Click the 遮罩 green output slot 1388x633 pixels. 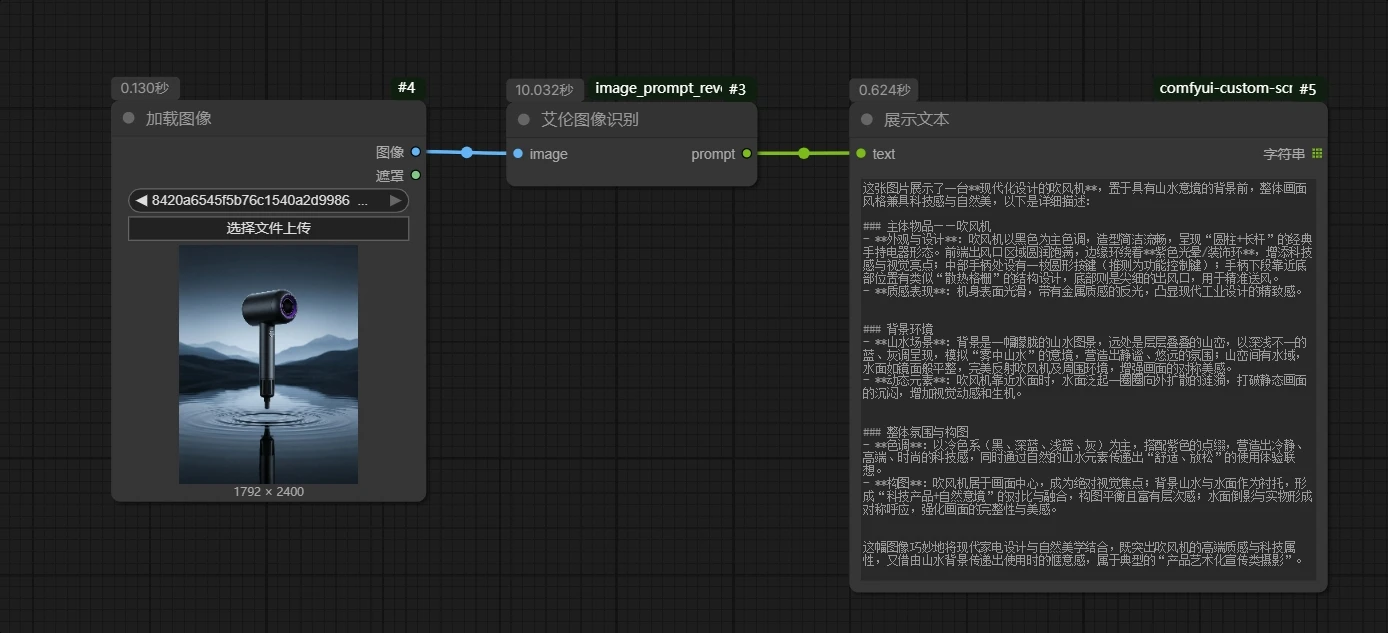[416, 175]
